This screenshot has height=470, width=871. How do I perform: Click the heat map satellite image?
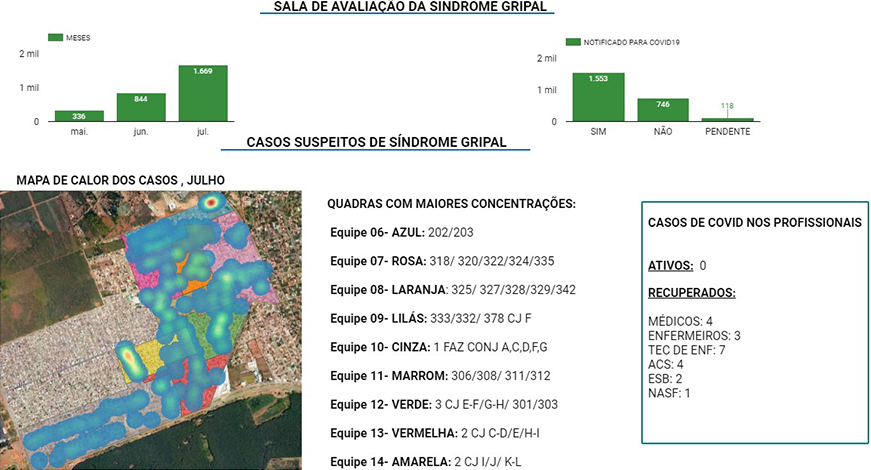point(151,330)
